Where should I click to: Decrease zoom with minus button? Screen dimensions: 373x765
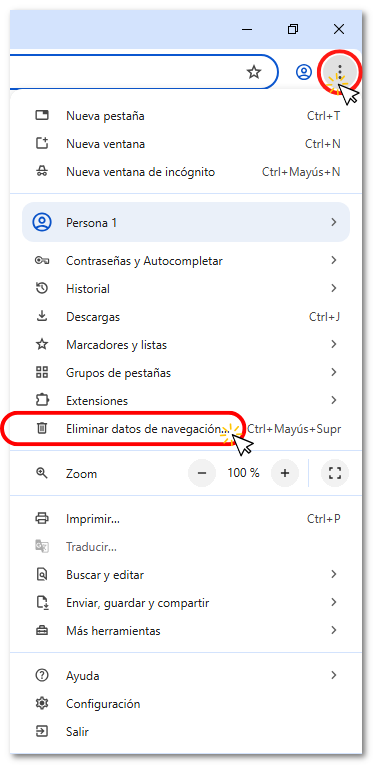(201, 473)
